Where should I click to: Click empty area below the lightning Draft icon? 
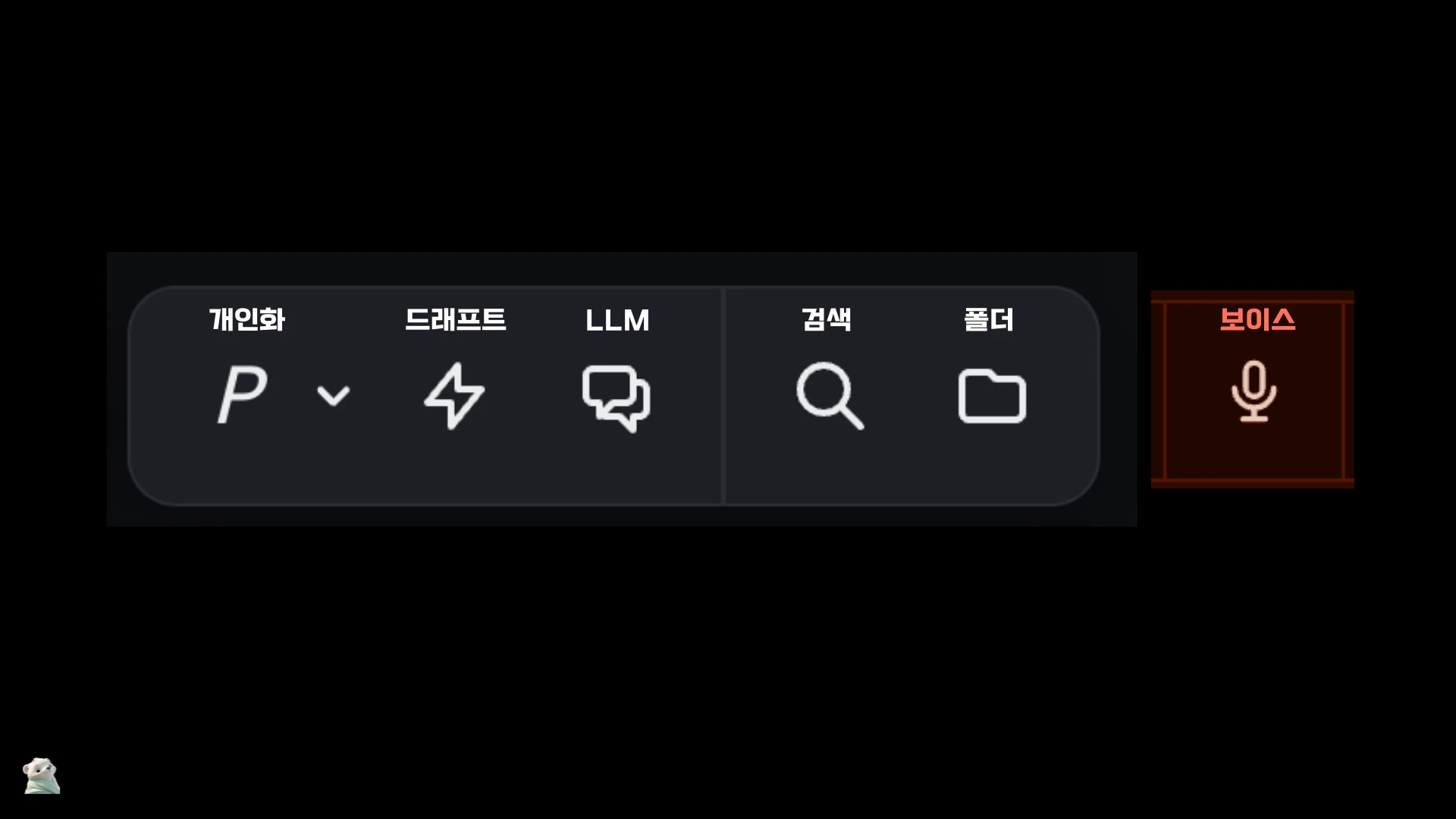[454, 466]
